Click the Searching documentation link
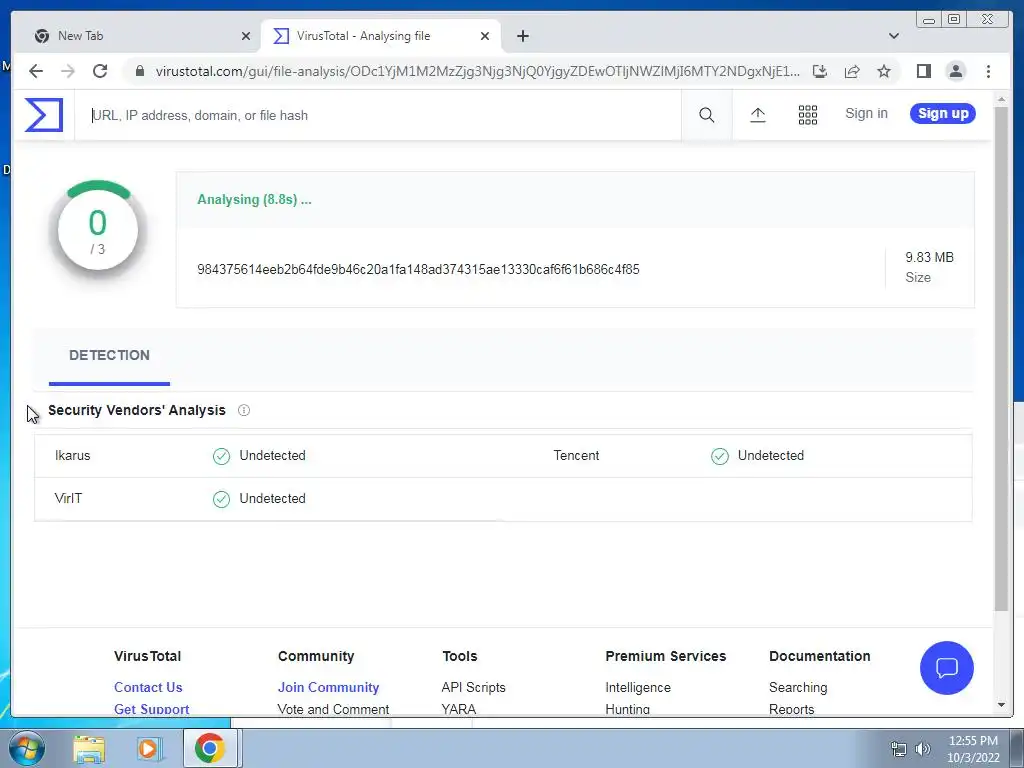The image size is (1024, 768). (x=798, y=688)
